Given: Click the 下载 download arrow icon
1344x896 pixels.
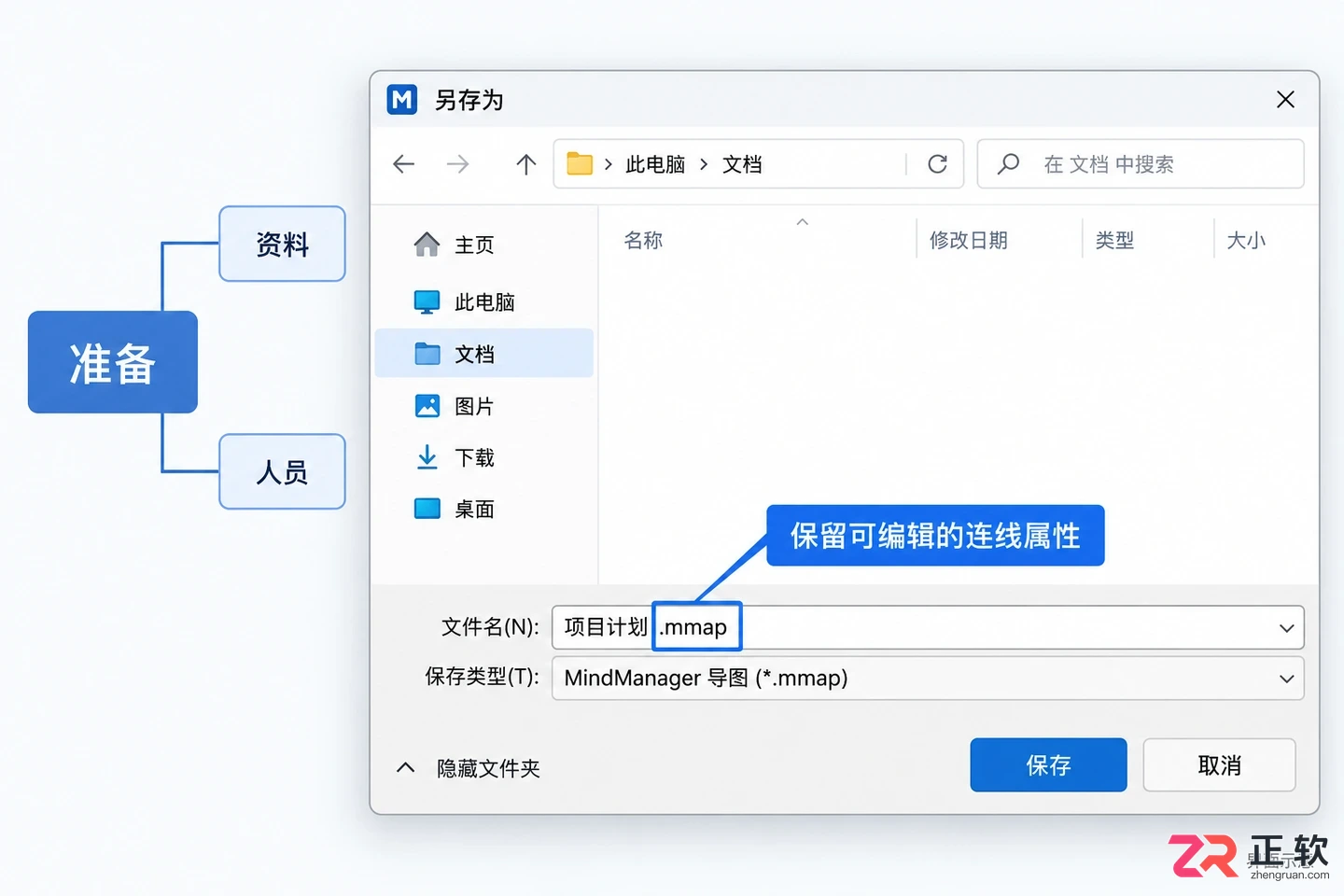Looking at the screenshot, I should (x=427, y=457).
